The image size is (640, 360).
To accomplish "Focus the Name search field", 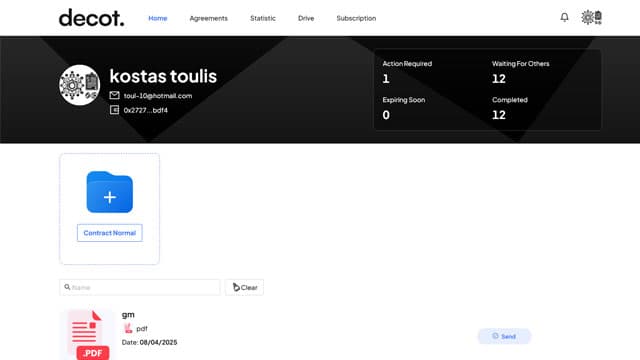I will [140, 287].
